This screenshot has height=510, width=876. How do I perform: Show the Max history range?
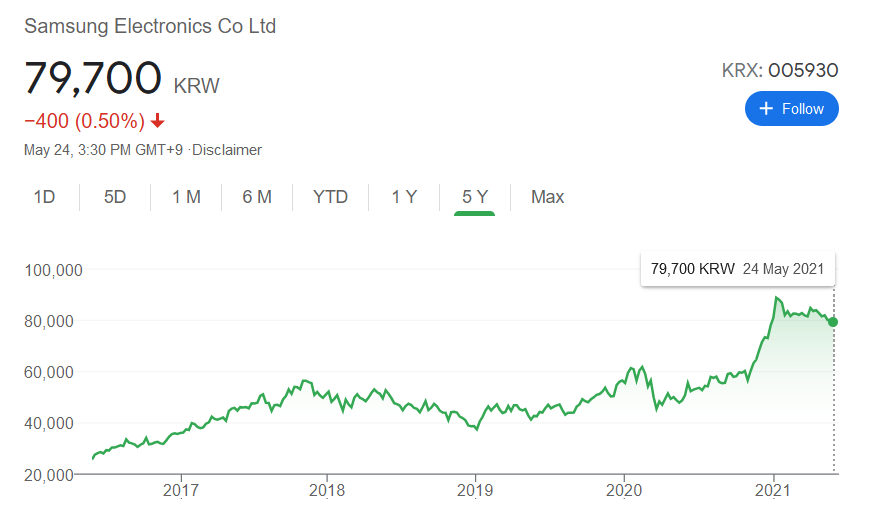548,197
